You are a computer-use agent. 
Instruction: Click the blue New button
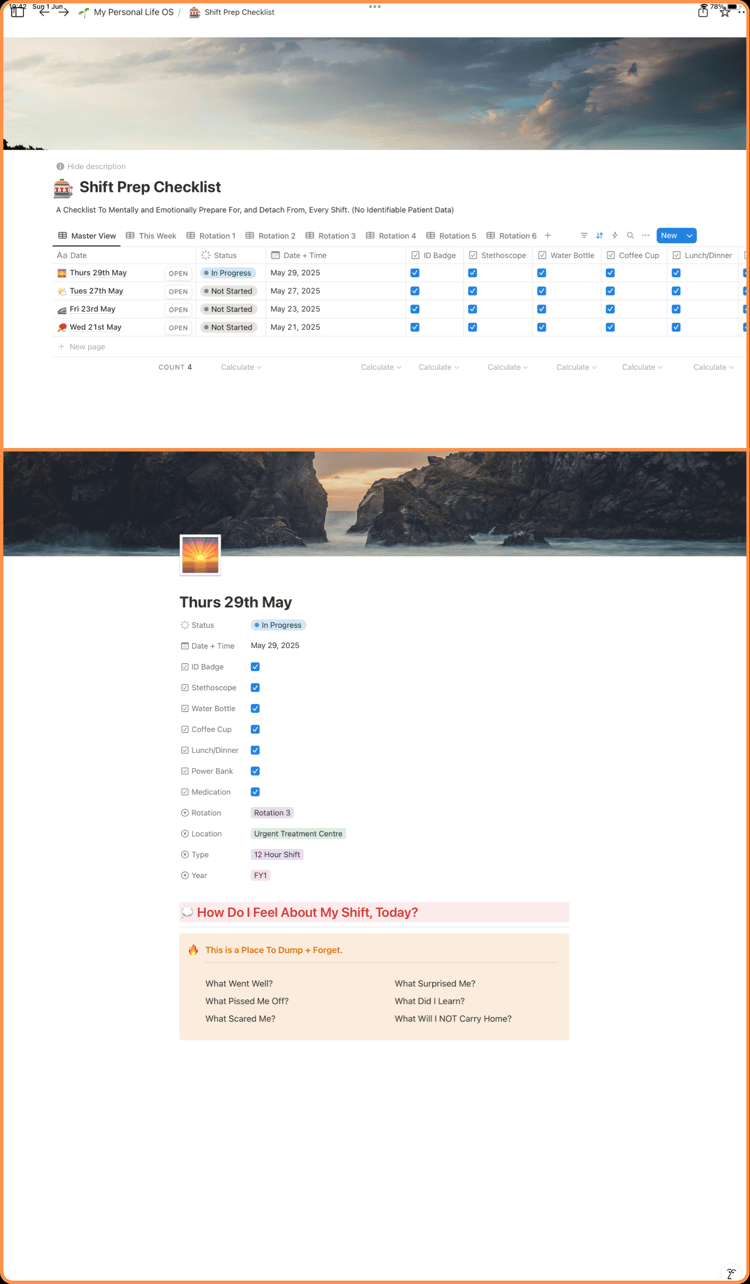669,236
